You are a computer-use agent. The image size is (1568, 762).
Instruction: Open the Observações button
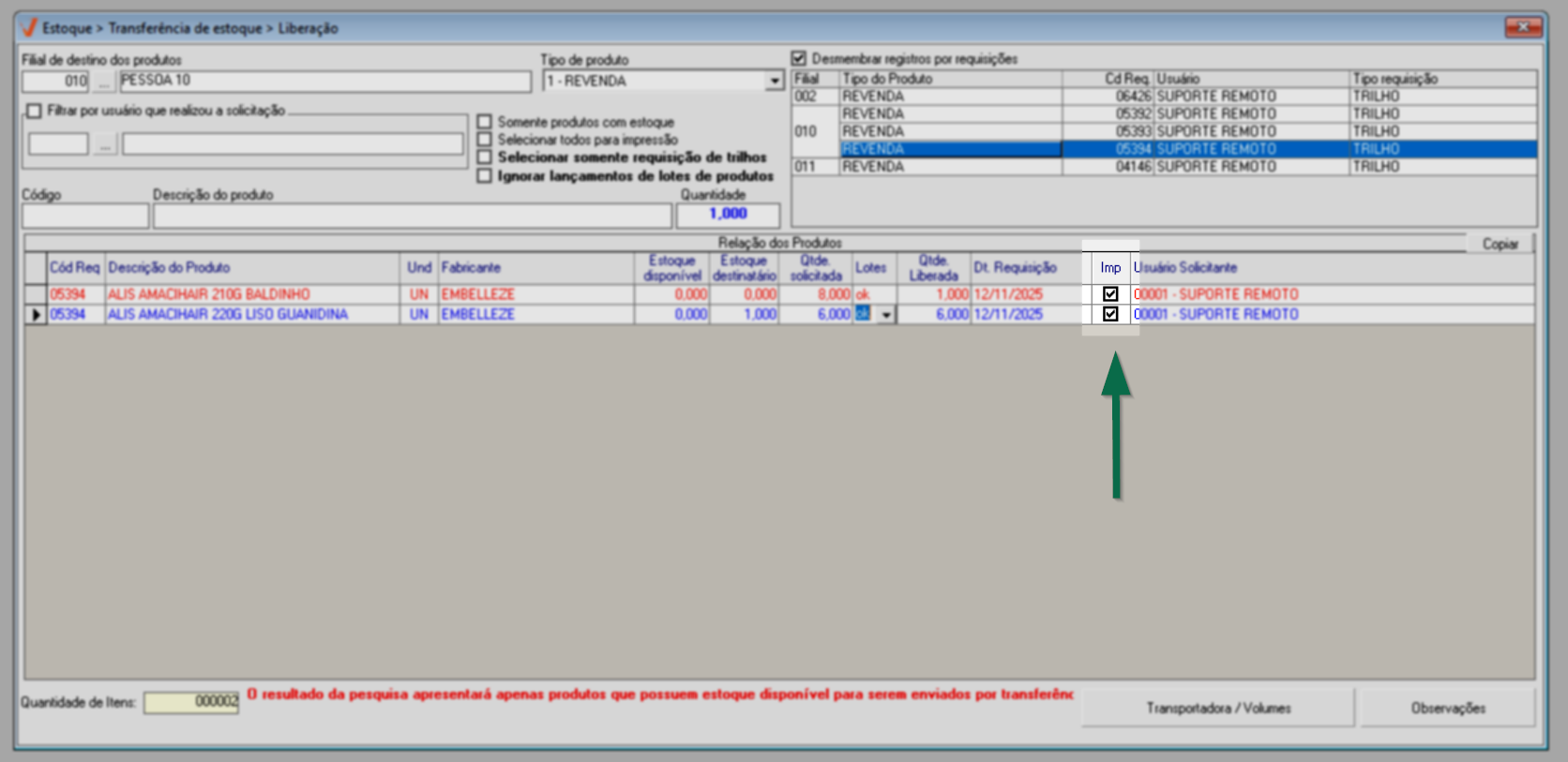point(1448,708)
